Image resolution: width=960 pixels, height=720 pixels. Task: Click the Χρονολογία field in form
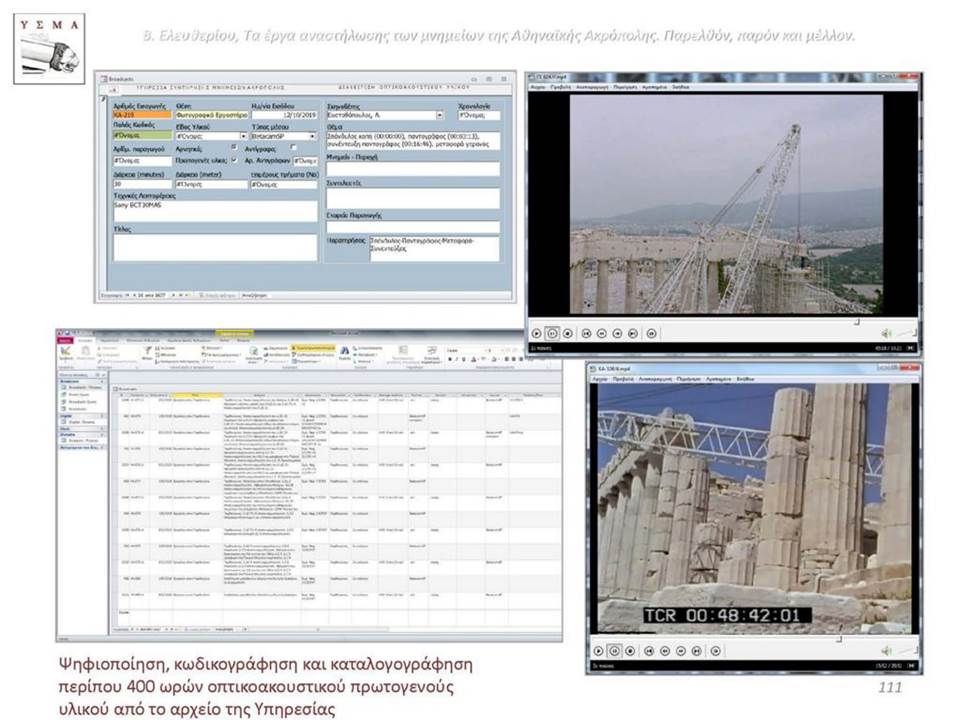479,115
